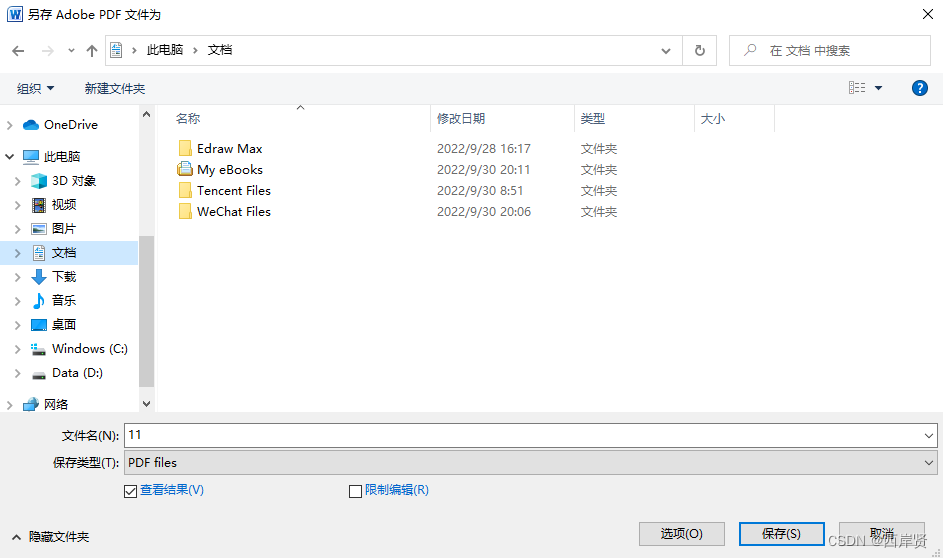
Task: Open the 选项(O) button
Action: click(681, 533)
